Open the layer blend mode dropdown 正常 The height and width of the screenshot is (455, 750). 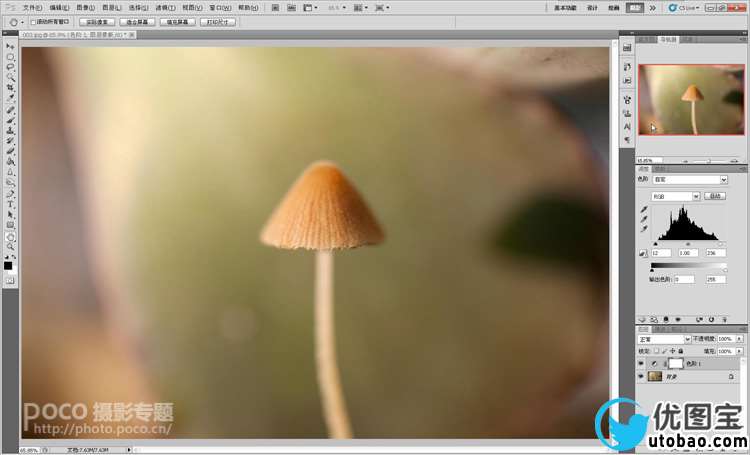(x=664, y=339)
